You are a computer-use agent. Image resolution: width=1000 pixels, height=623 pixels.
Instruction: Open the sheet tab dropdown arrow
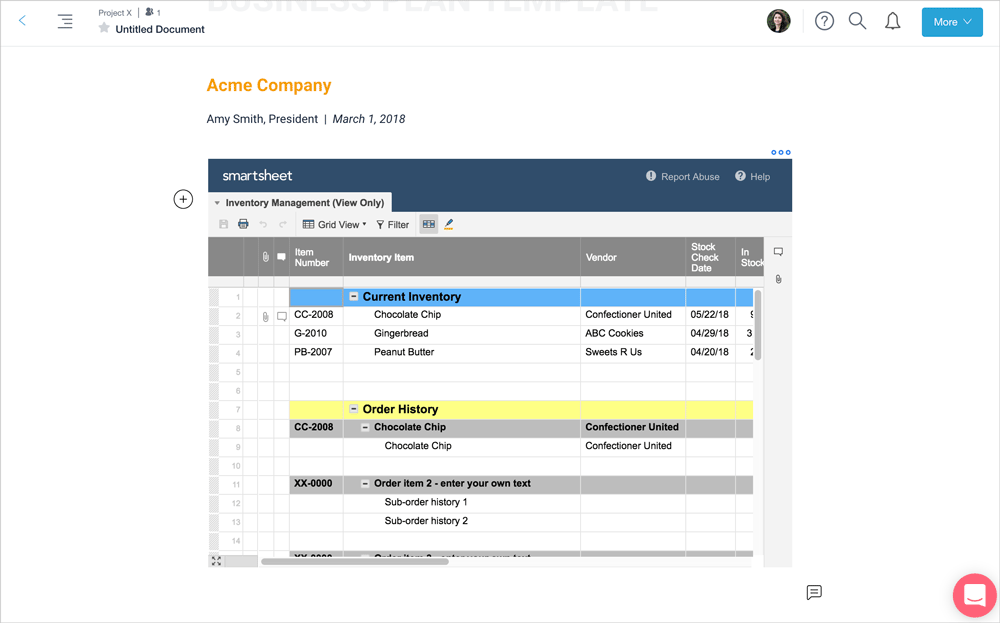[217, 203]
